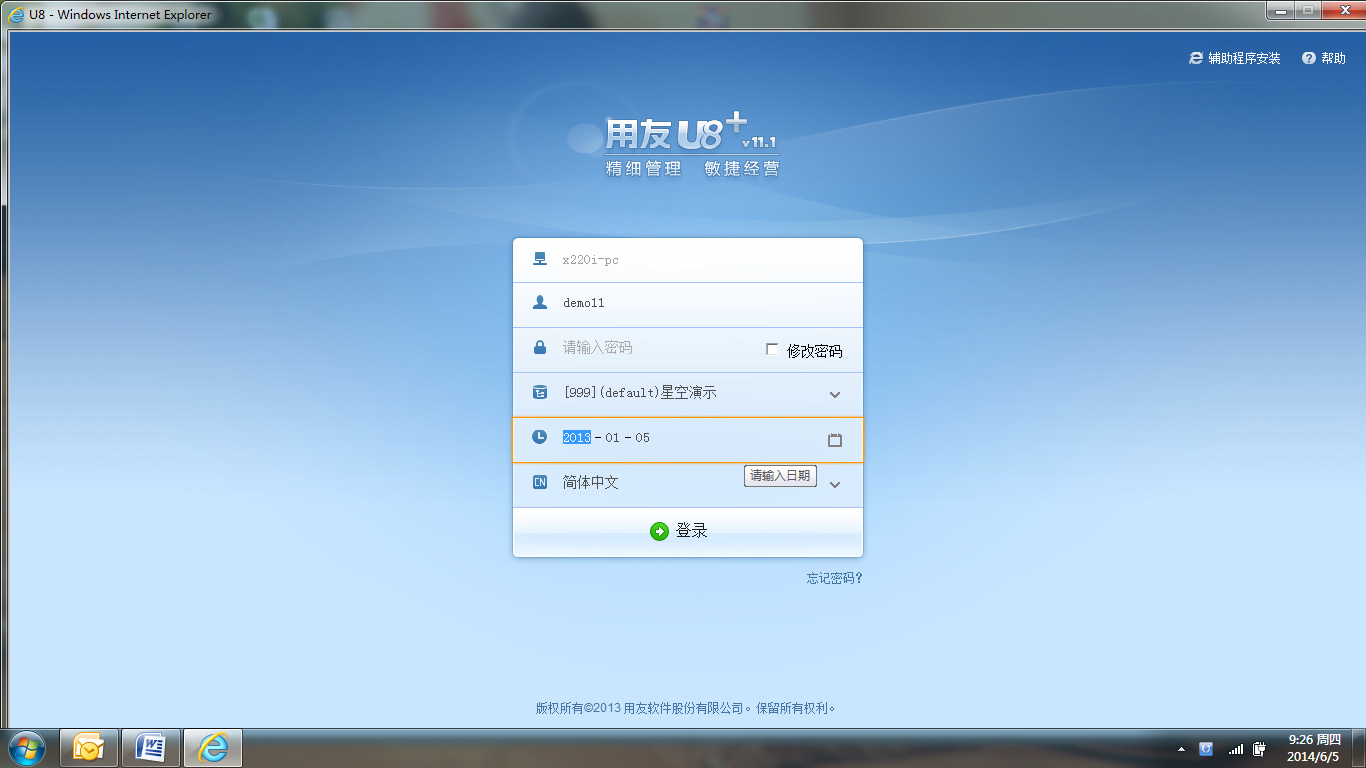Open the 帮助 link
Viewport: 1366px width, 768px height.
click(1333, 58)
